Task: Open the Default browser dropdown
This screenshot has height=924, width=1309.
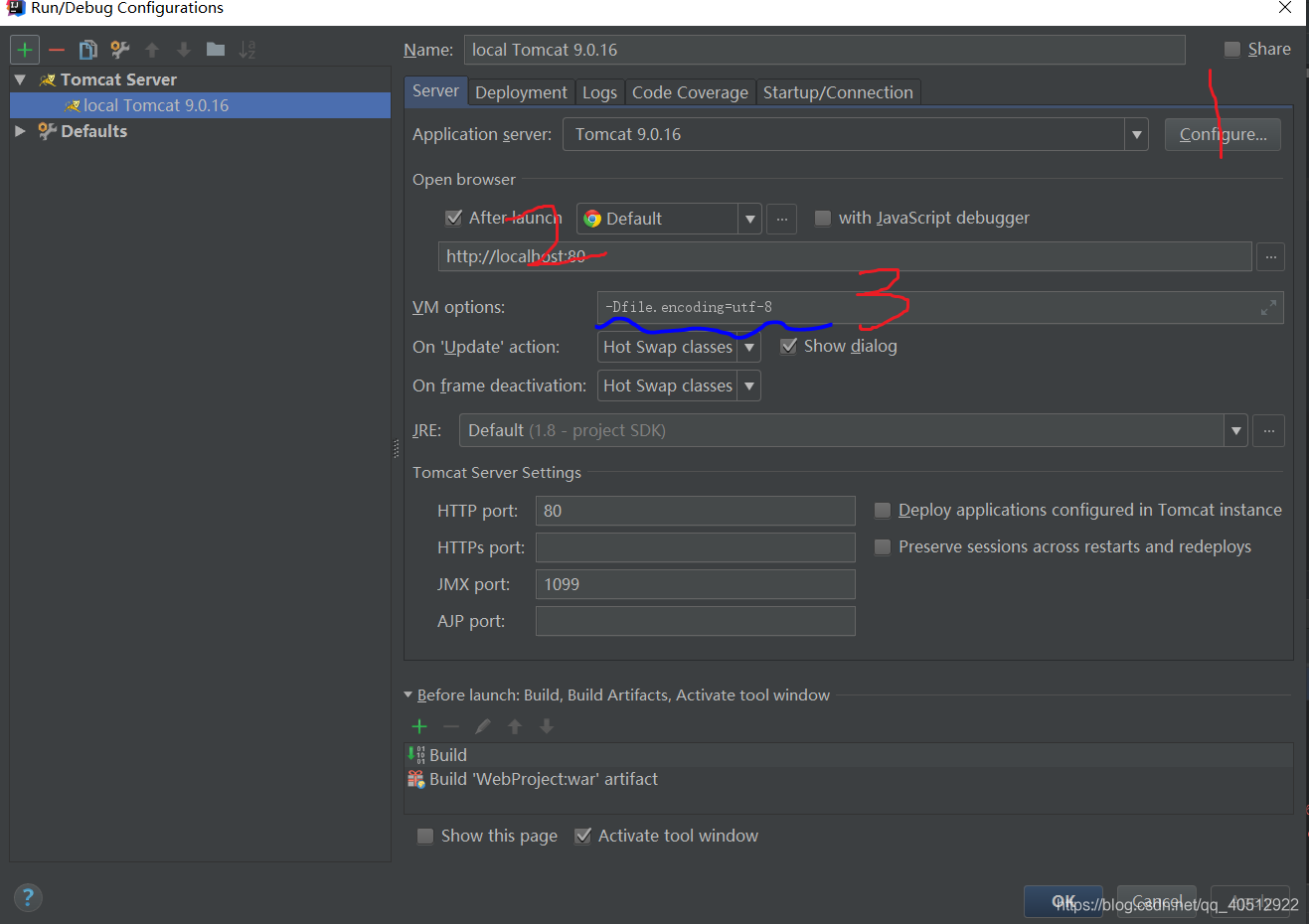Action: click(749, 219)
